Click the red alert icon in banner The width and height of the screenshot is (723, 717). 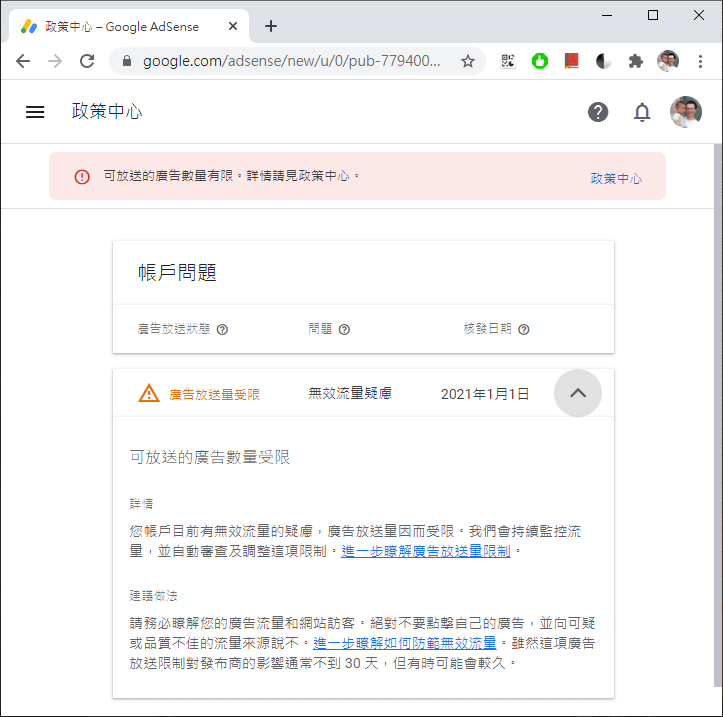(82, 177)
